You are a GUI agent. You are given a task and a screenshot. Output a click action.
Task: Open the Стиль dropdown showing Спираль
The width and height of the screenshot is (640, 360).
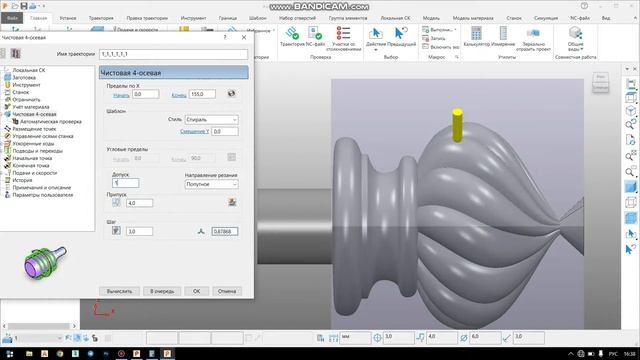pos(211,120)
